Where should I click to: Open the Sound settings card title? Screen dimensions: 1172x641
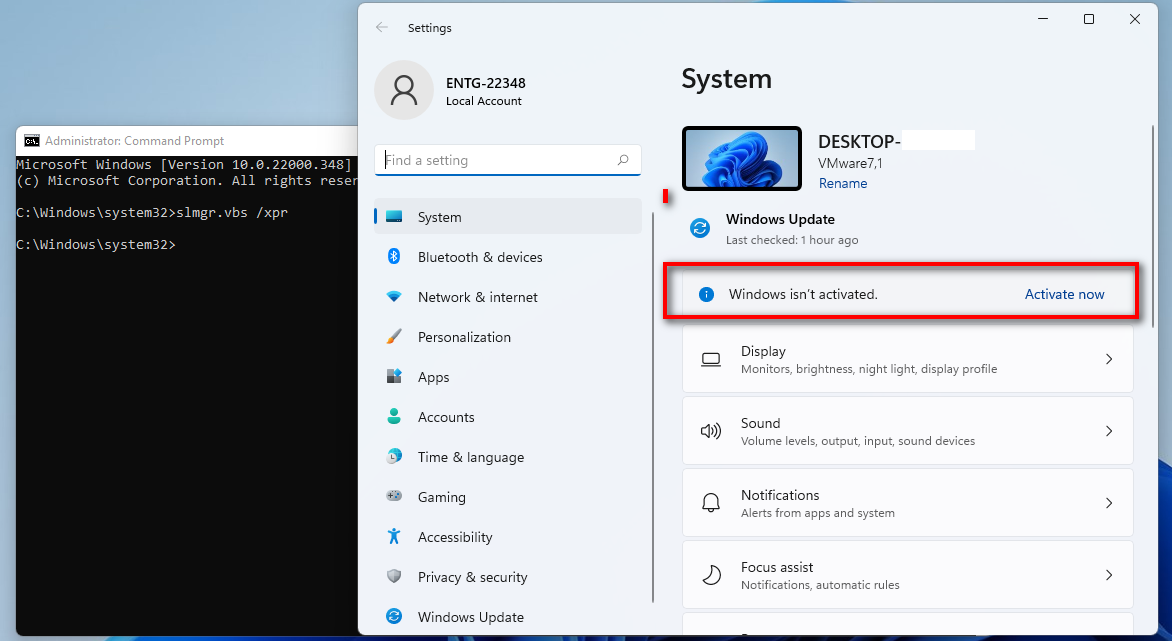(x=760, y=423)
